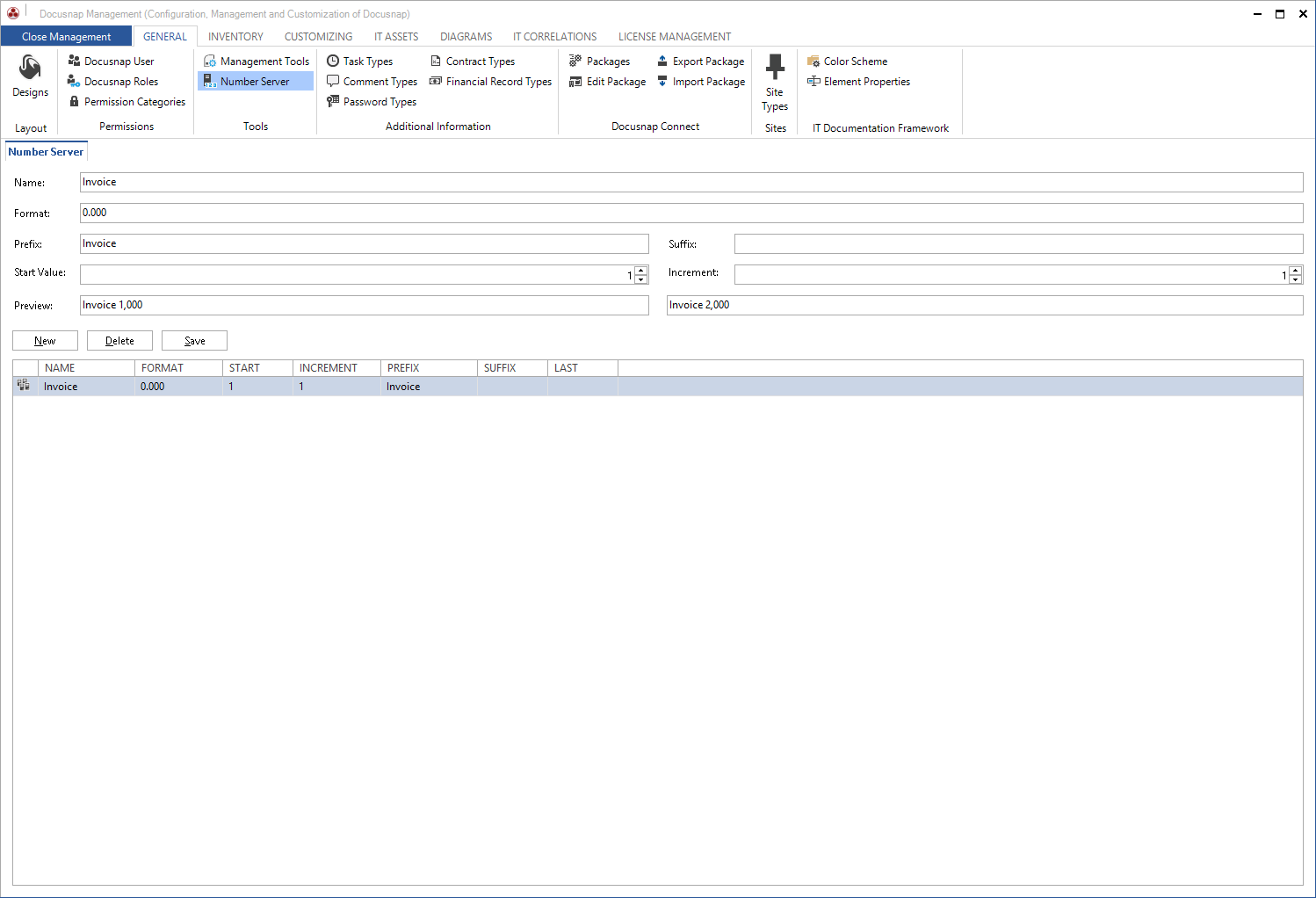
Task: Click the Contract Types document icon
Action: coord(436,61)
